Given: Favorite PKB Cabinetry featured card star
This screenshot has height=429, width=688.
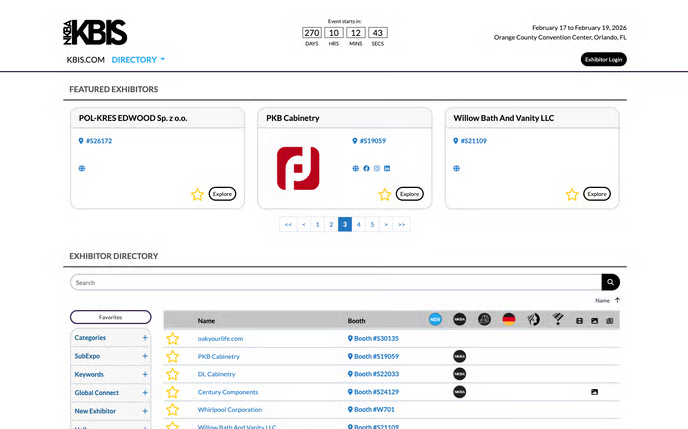Looking at the screenshot, I should point(385,194).
